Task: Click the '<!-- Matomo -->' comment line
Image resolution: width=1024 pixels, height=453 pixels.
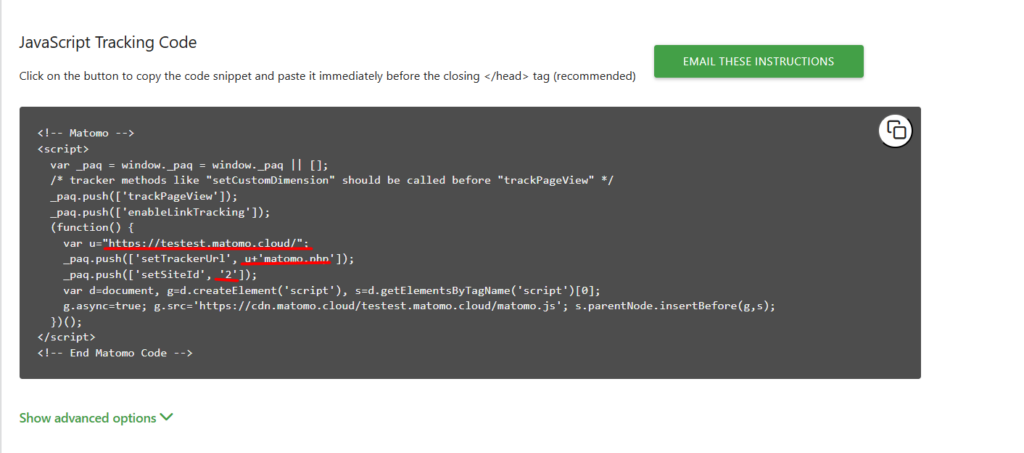Action: point(86,133)
